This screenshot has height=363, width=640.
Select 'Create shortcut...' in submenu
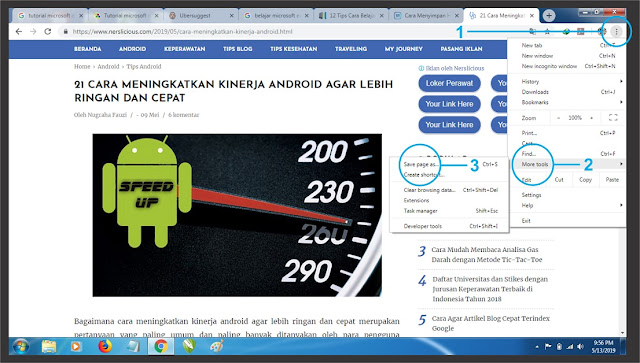point(450,175)
